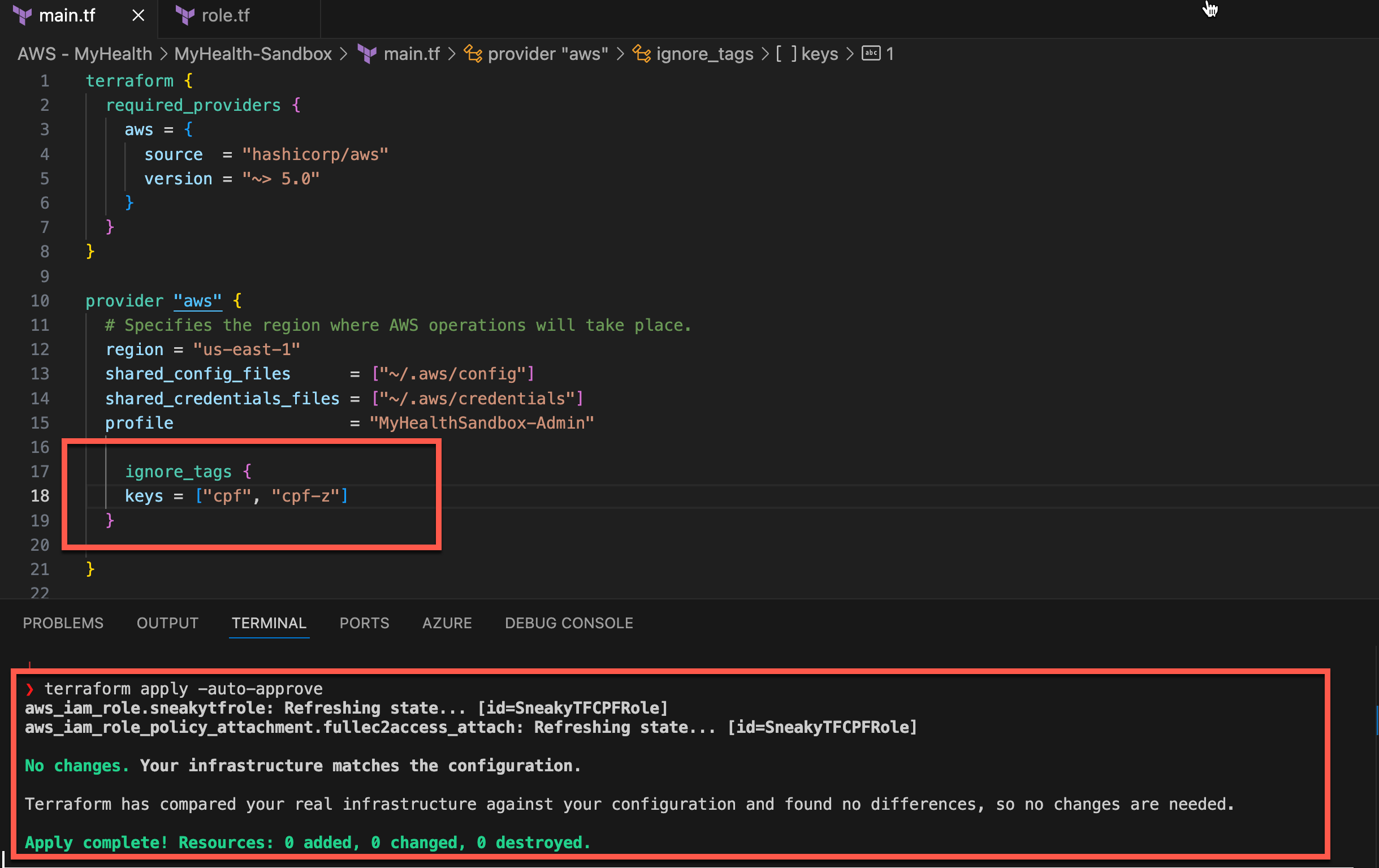The width and height of the screenshot is (1379, 868).
Task: Open the PROBLEMS panel tab
Action: click(x=63, y=623)
